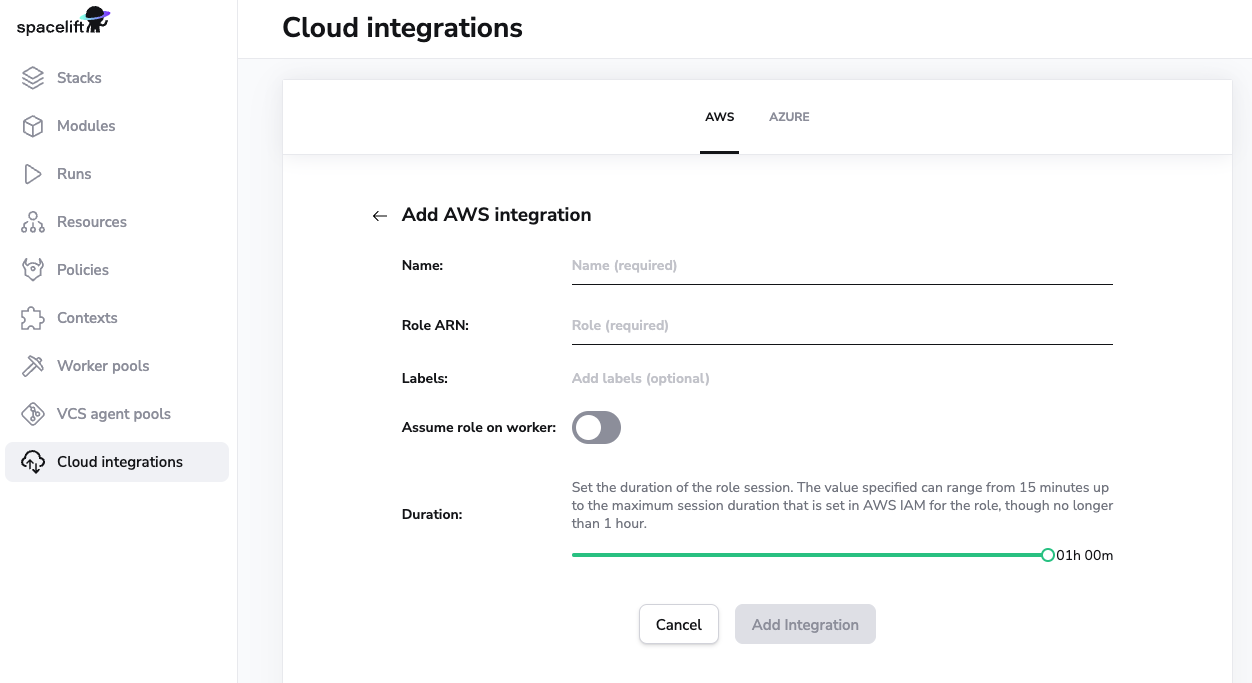The image size is (1252, 683).
Task: Click the Add Integration button
Action: click(805, 625)
